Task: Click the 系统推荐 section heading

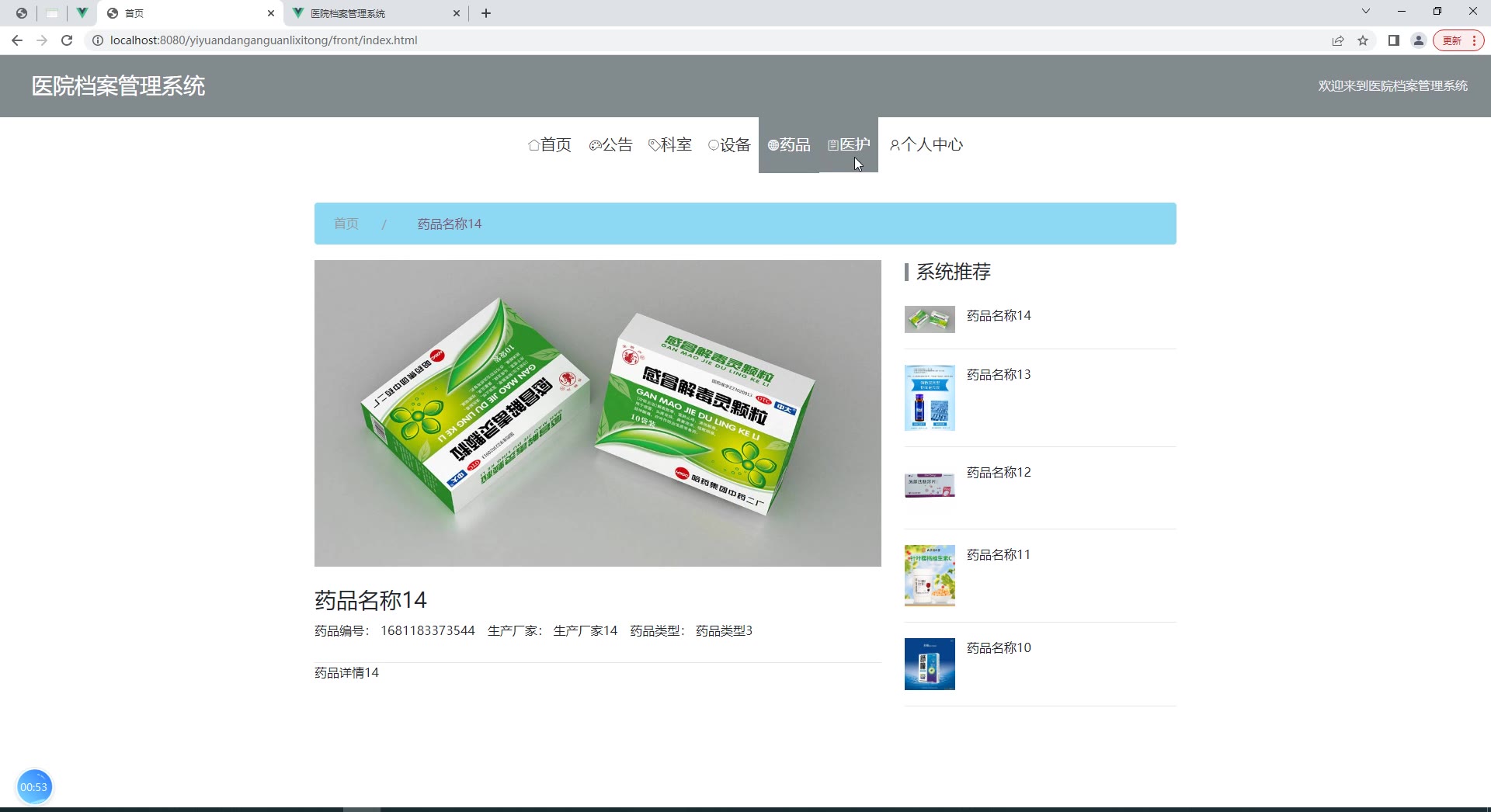Action: 954,272
